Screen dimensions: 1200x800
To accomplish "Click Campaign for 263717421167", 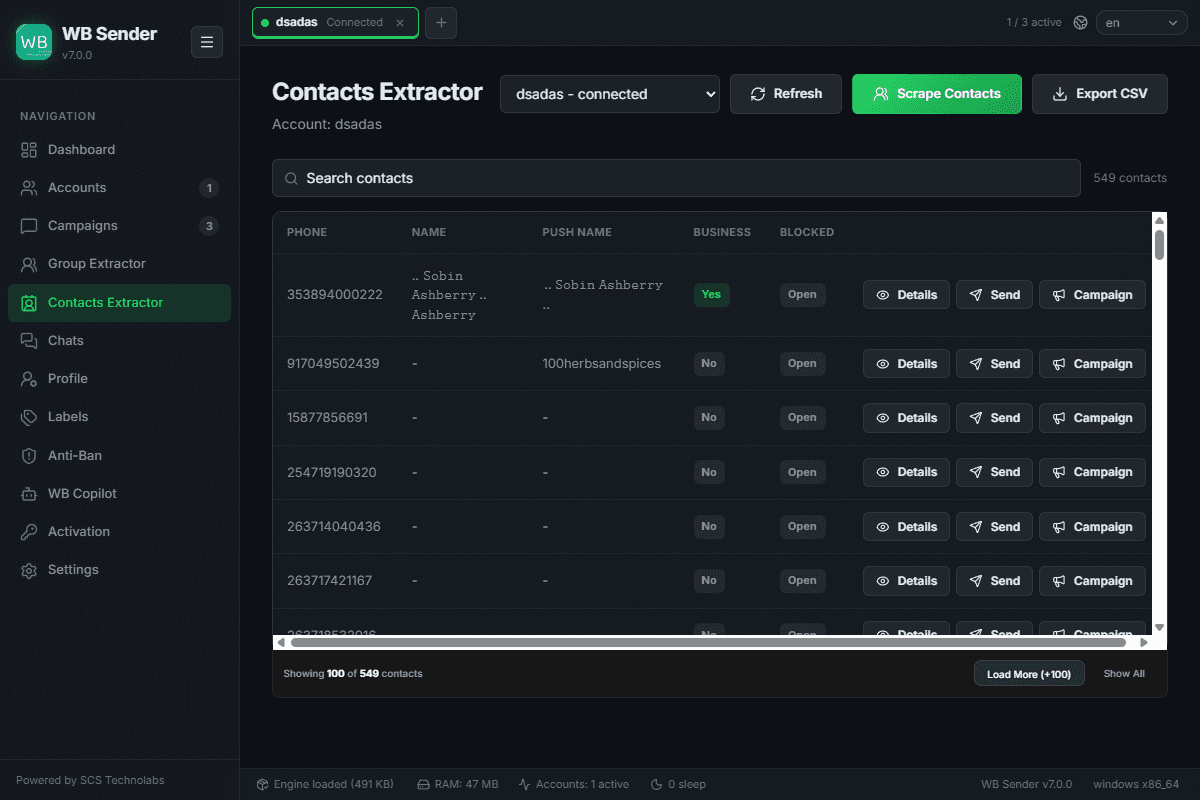I will click(1092, 581).
